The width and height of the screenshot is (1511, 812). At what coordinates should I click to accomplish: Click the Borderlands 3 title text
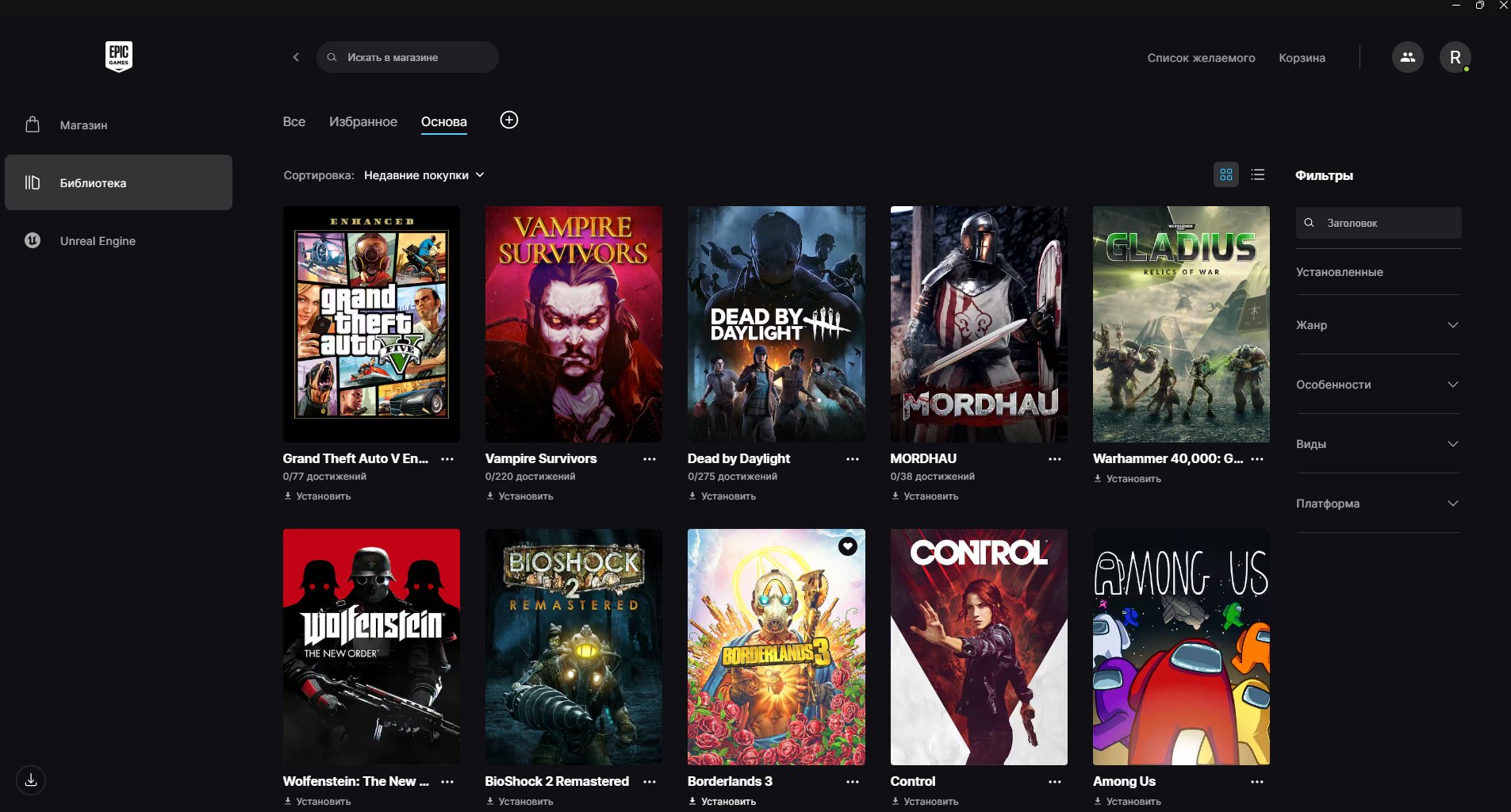coord(730,781)
